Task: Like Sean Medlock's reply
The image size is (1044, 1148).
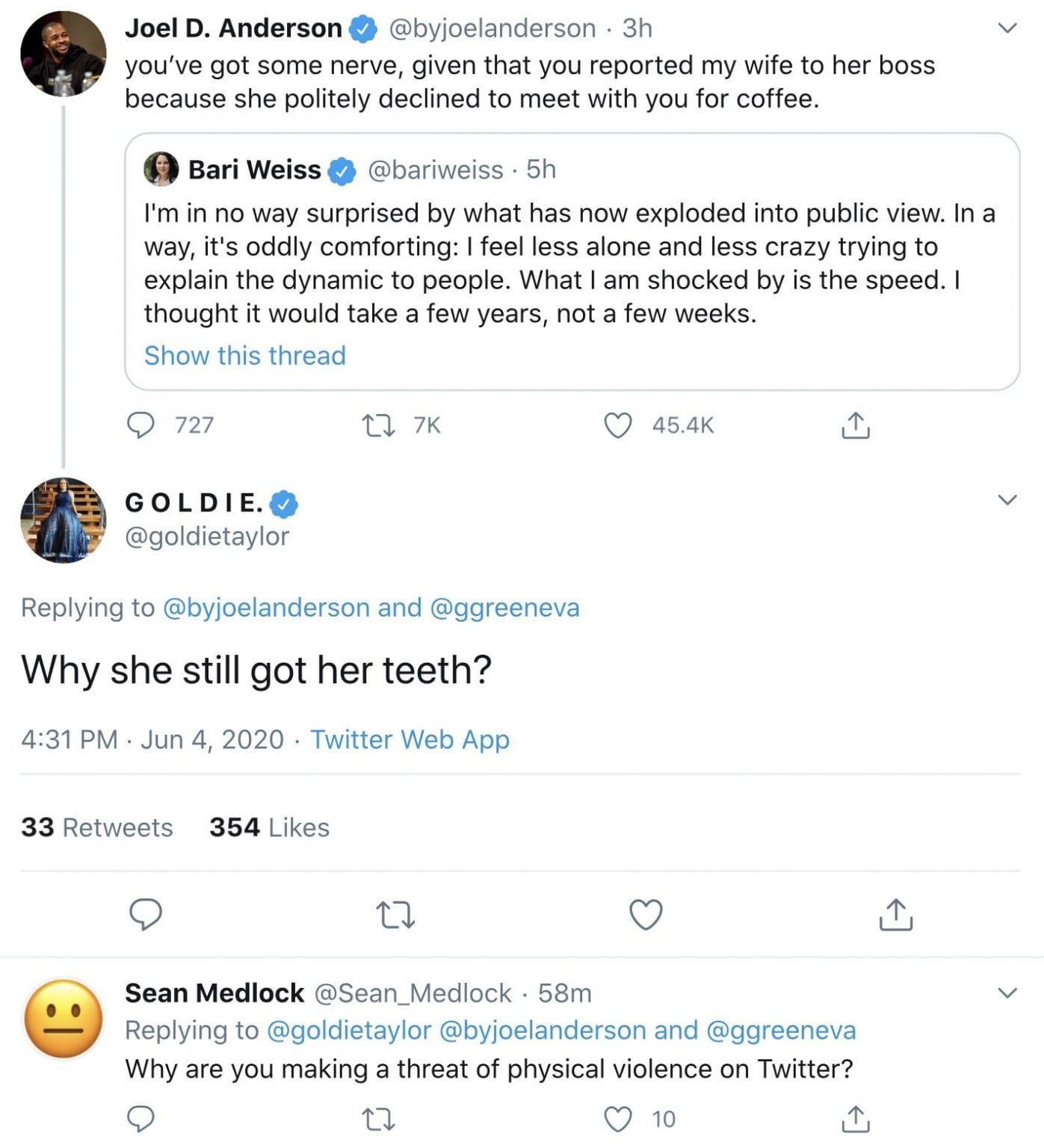Action: pos(617,1119)
